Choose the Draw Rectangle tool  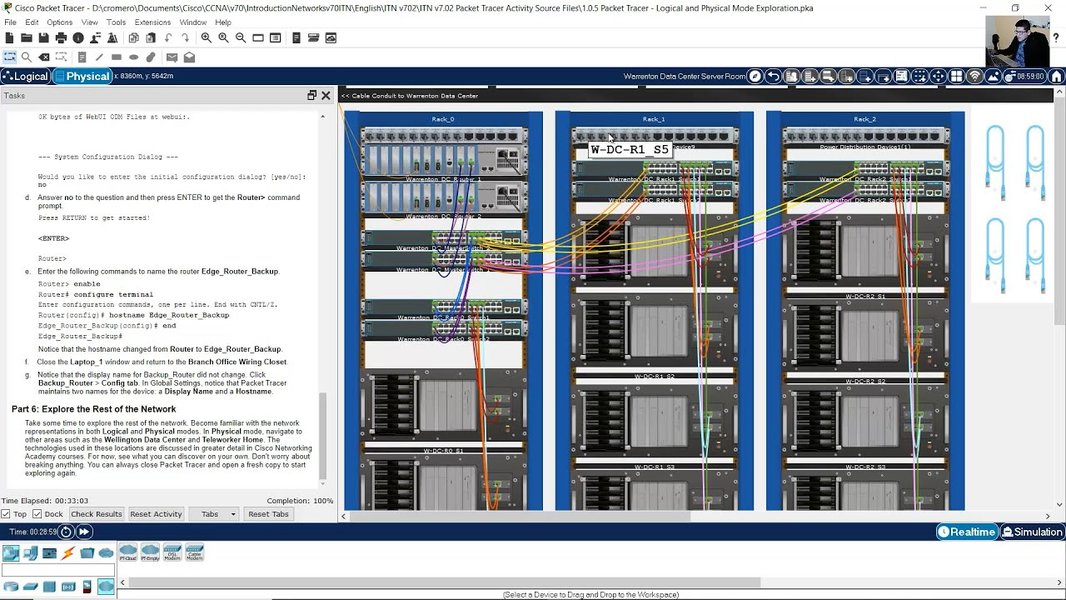116,57
